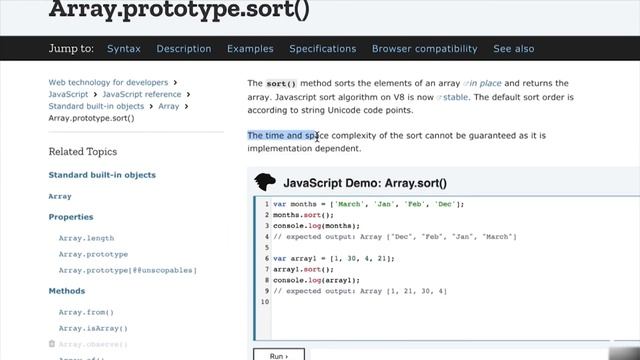
Task: Click the highlighted 'The time and' text
Action: (x=275, y=136)
